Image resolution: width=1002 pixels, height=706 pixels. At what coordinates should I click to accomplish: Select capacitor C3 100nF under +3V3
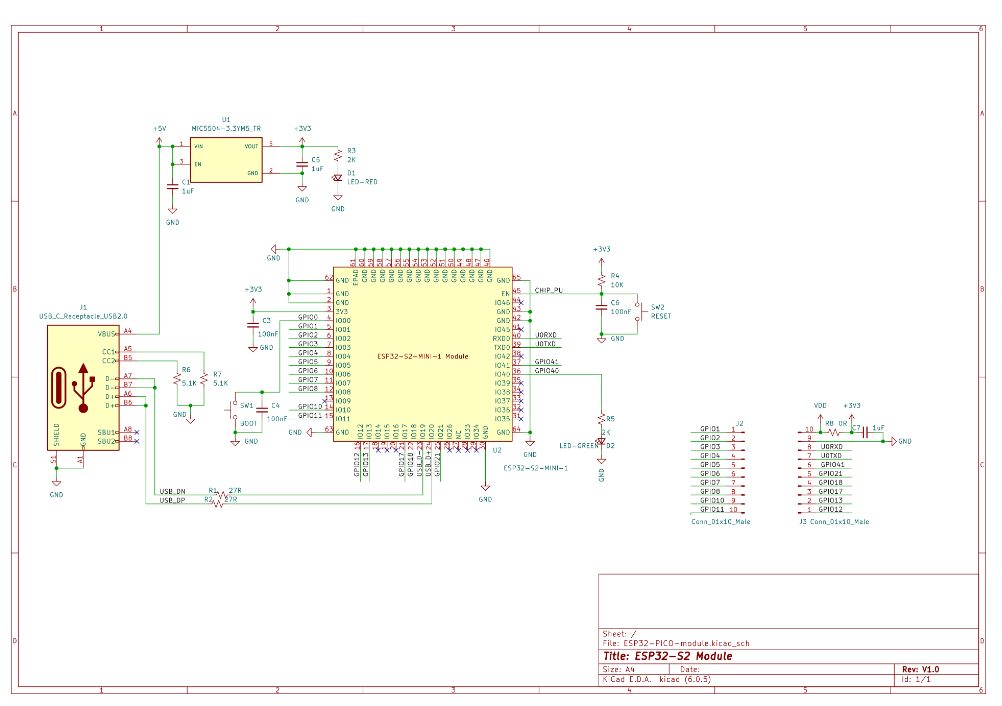[x=253, y=325]
